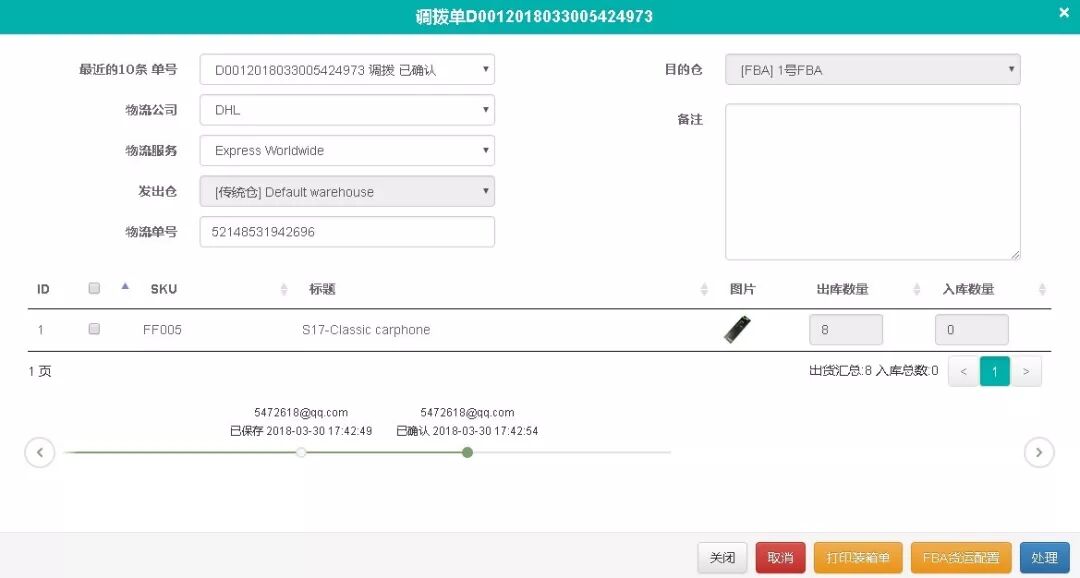
Task: Open the logistics company DHL dropdown
Action: pyautogui.click(x=347, y=110)
